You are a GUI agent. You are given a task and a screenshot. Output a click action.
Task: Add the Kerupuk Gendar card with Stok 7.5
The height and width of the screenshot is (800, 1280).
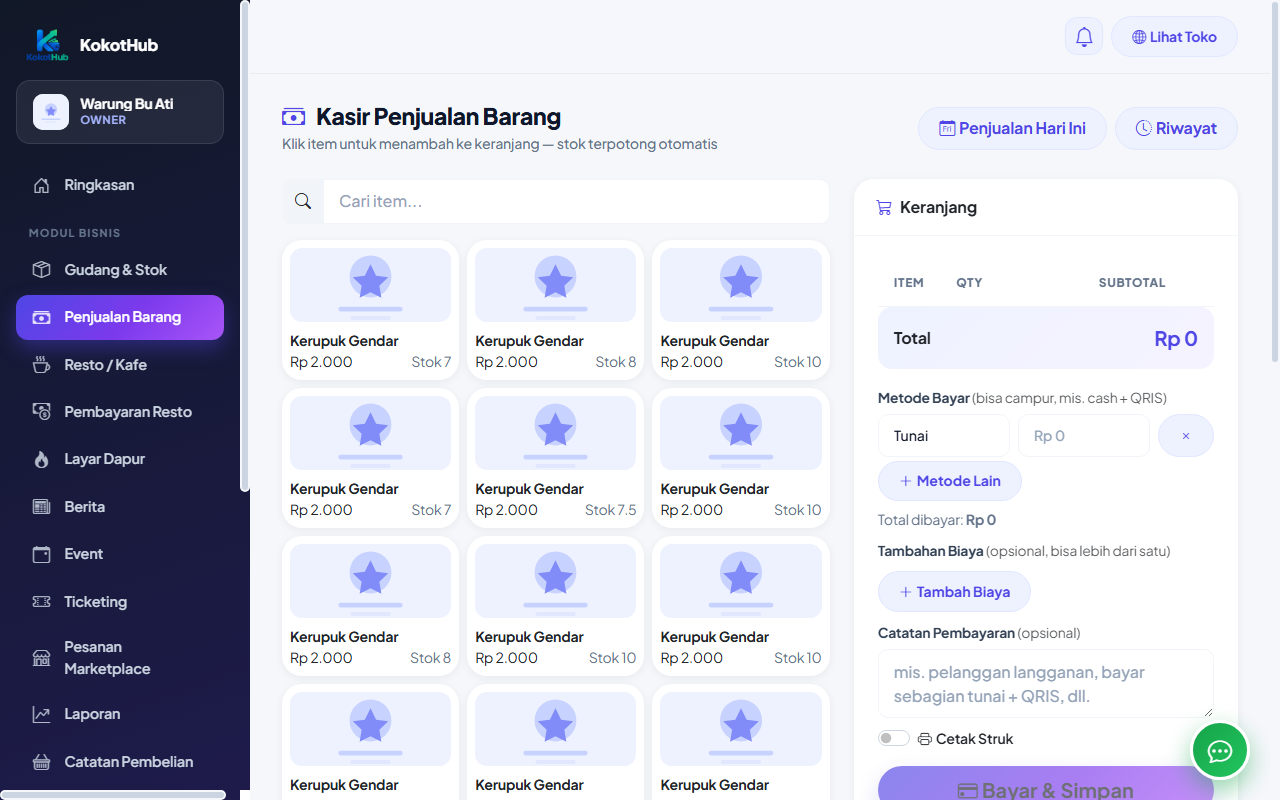click(x=556, y=458)
